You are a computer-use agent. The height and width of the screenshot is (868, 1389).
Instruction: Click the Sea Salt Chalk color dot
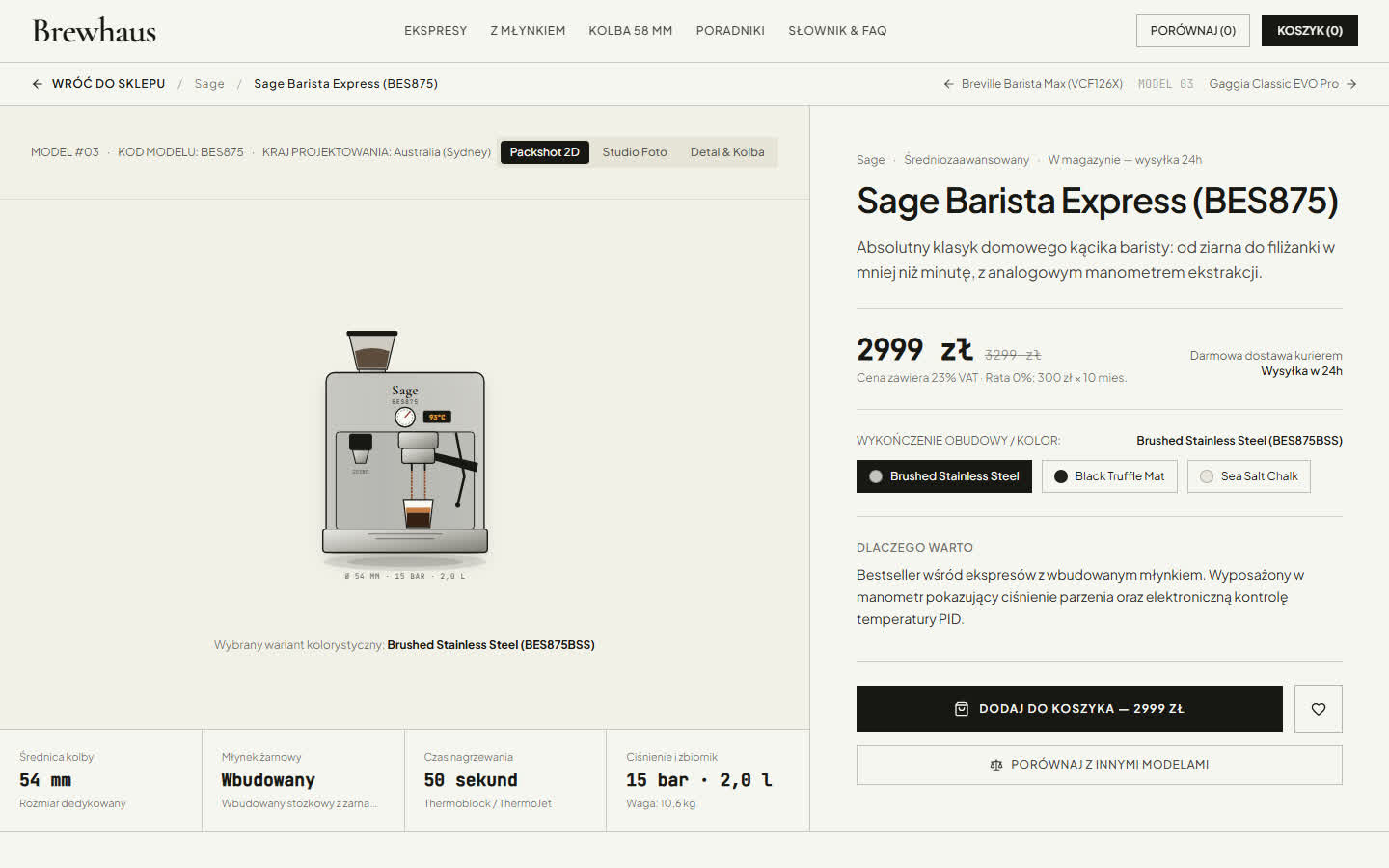1207,476
